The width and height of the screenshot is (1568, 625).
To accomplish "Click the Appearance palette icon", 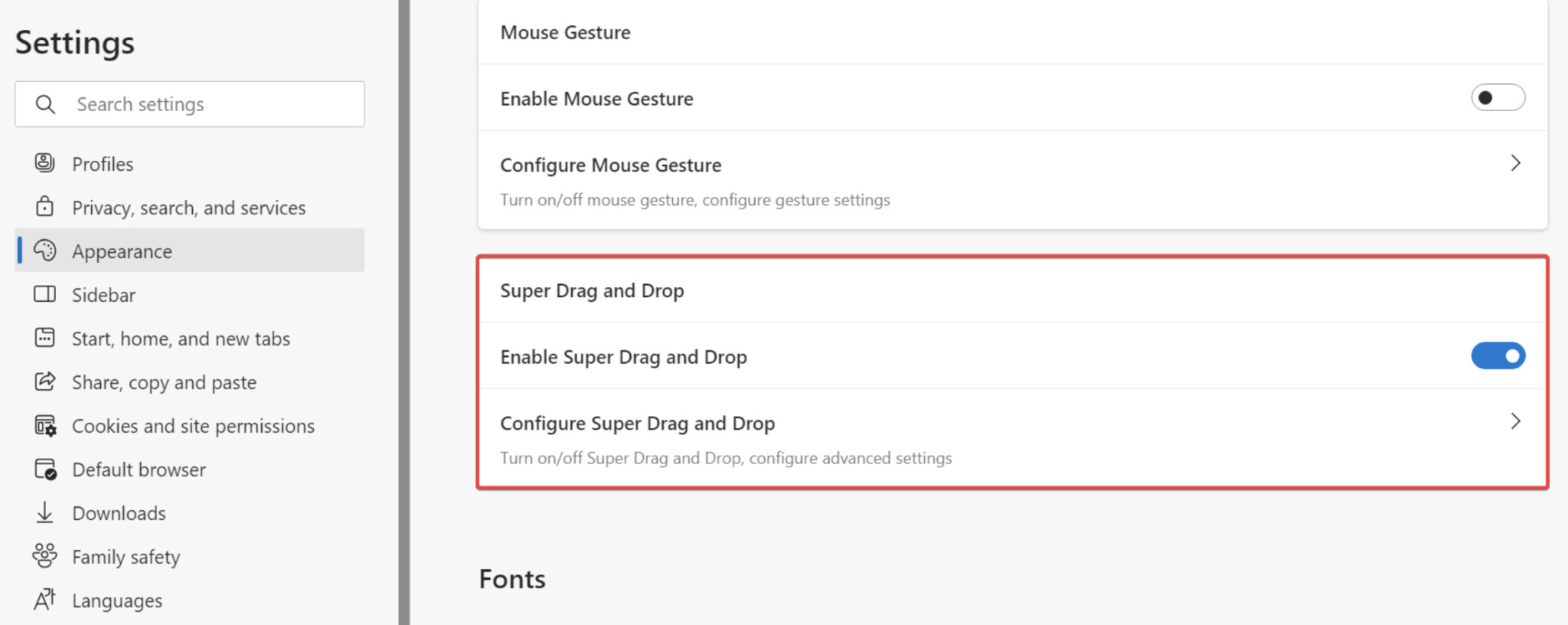I will point(44,250).
